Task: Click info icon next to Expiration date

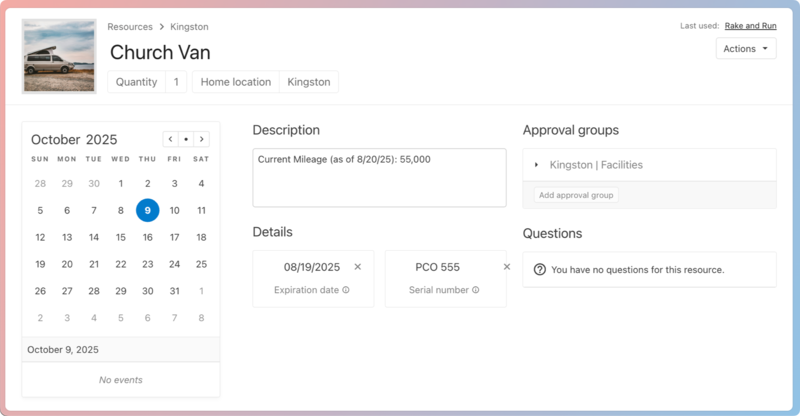Action: pyautogui.click(x=346, y=290)
